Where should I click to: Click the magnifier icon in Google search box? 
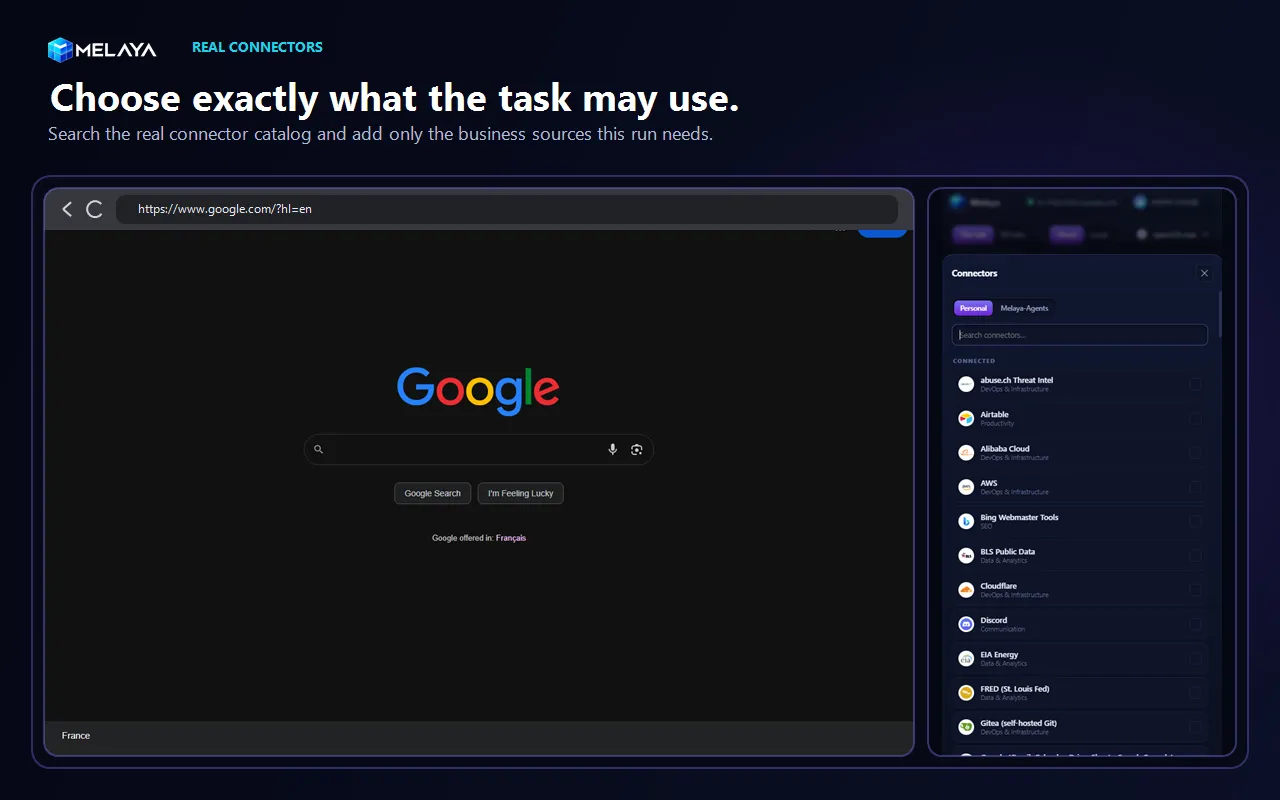coord(319,450)
